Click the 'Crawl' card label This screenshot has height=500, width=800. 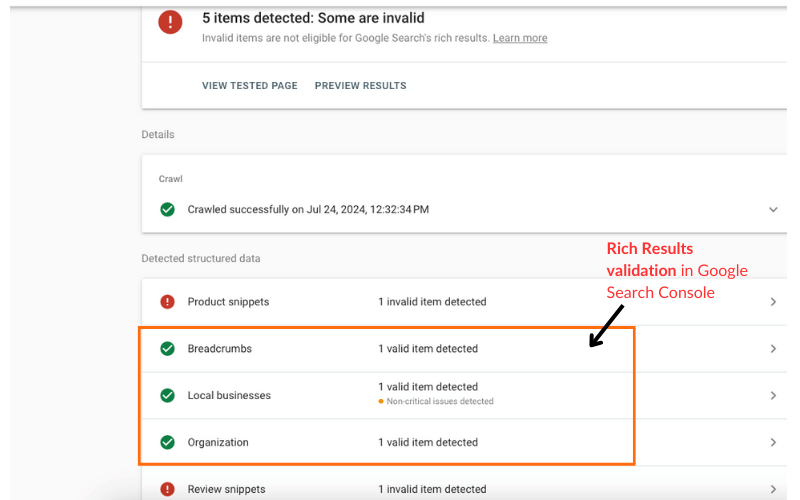tap(170, 179)
